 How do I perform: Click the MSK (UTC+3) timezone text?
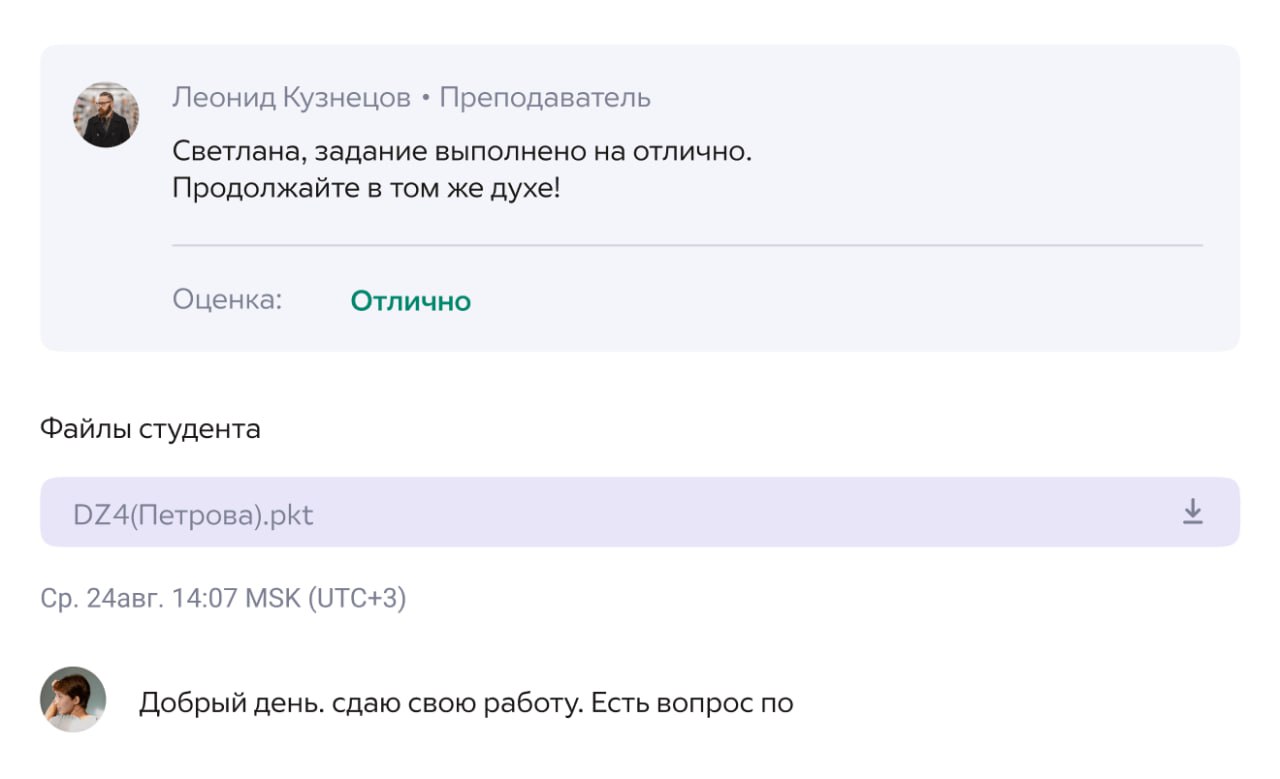(326, 599)
